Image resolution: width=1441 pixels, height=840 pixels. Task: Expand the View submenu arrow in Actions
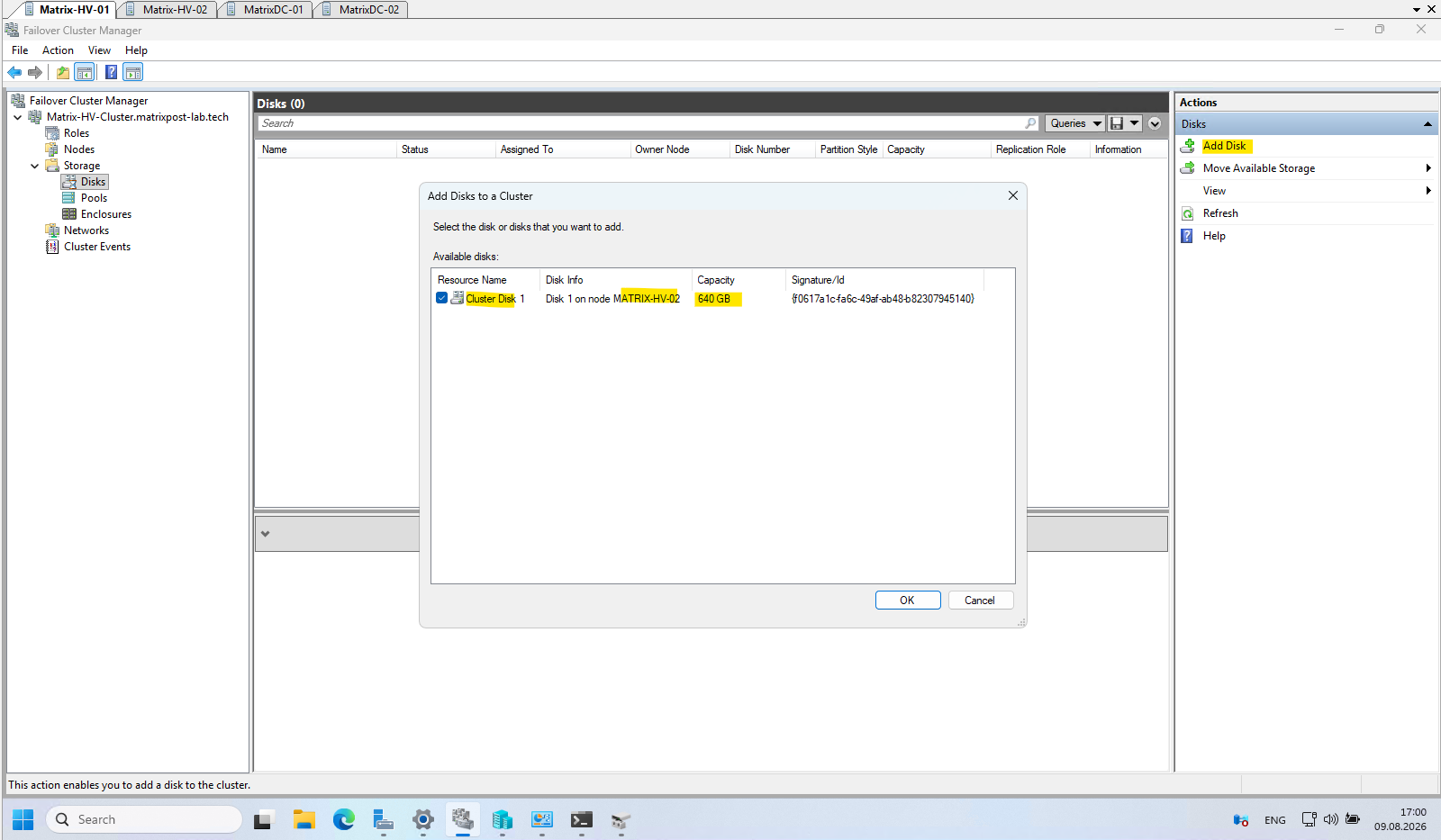click(1428, 191)
